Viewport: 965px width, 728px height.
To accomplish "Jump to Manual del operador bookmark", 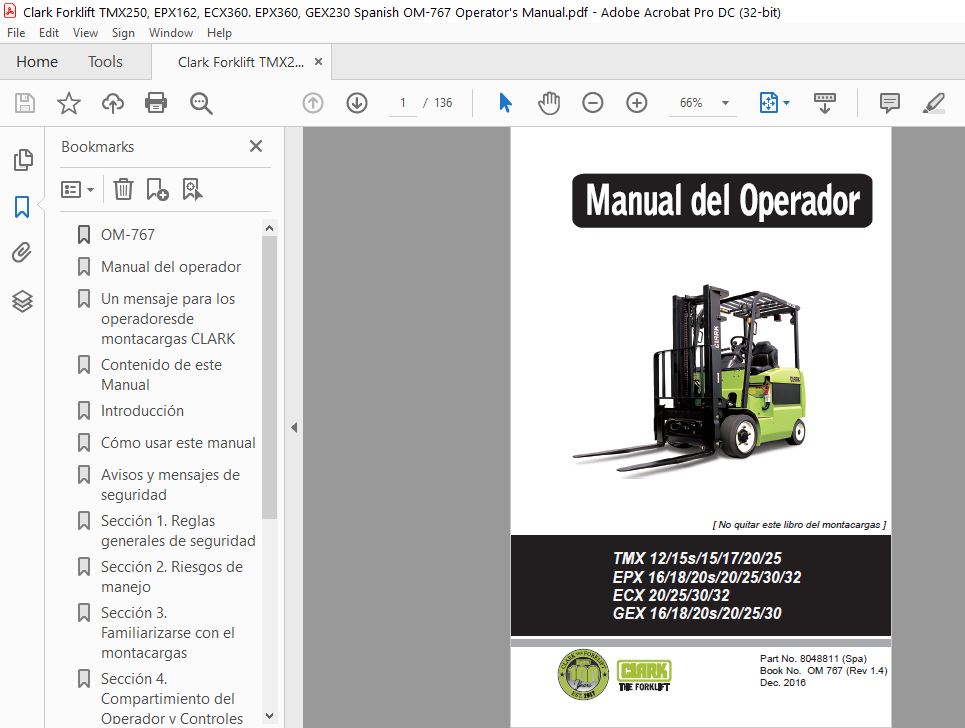I will pyautogui.click(x=170, y=266).
